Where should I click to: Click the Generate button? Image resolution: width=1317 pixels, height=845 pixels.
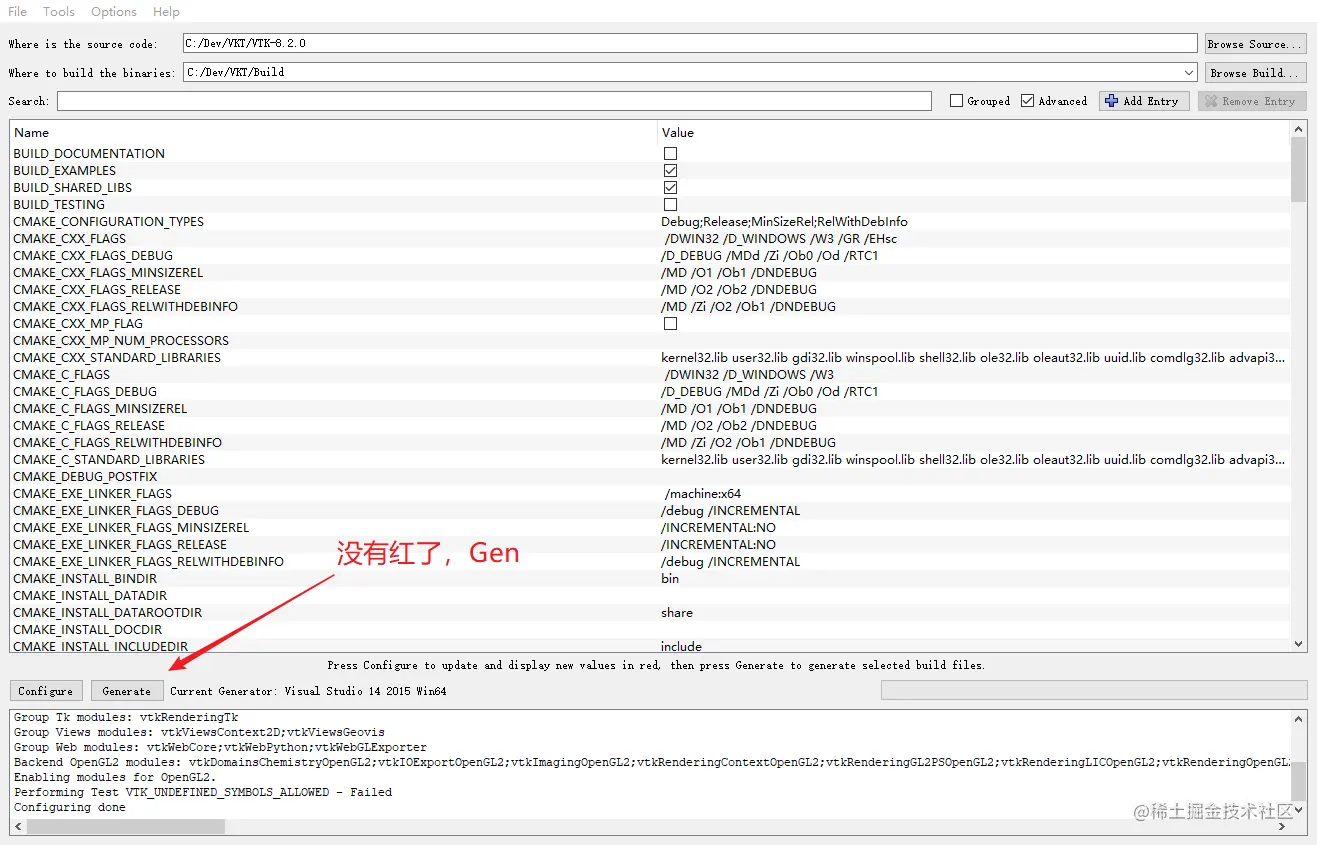[127, 691]
